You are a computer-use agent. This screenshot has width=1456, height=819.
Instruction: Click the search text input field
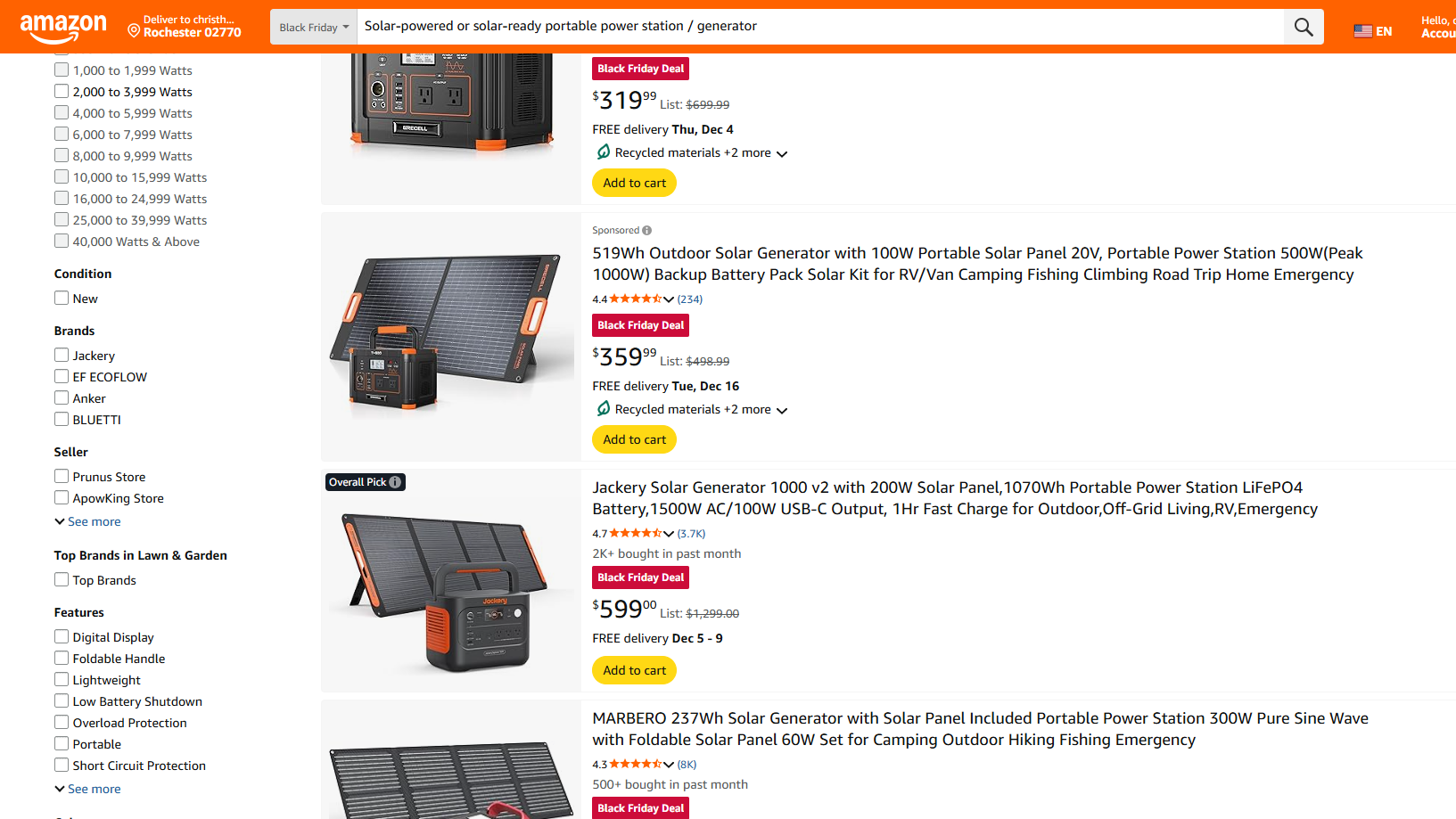pyautogui.click(x=820, y=27)
